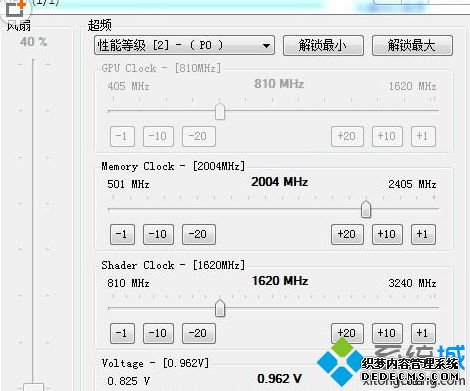The width and height of the screenshot is (470, 391).
Task: Click the disabled GPU Clock +20 button
Action: point(347,136)
